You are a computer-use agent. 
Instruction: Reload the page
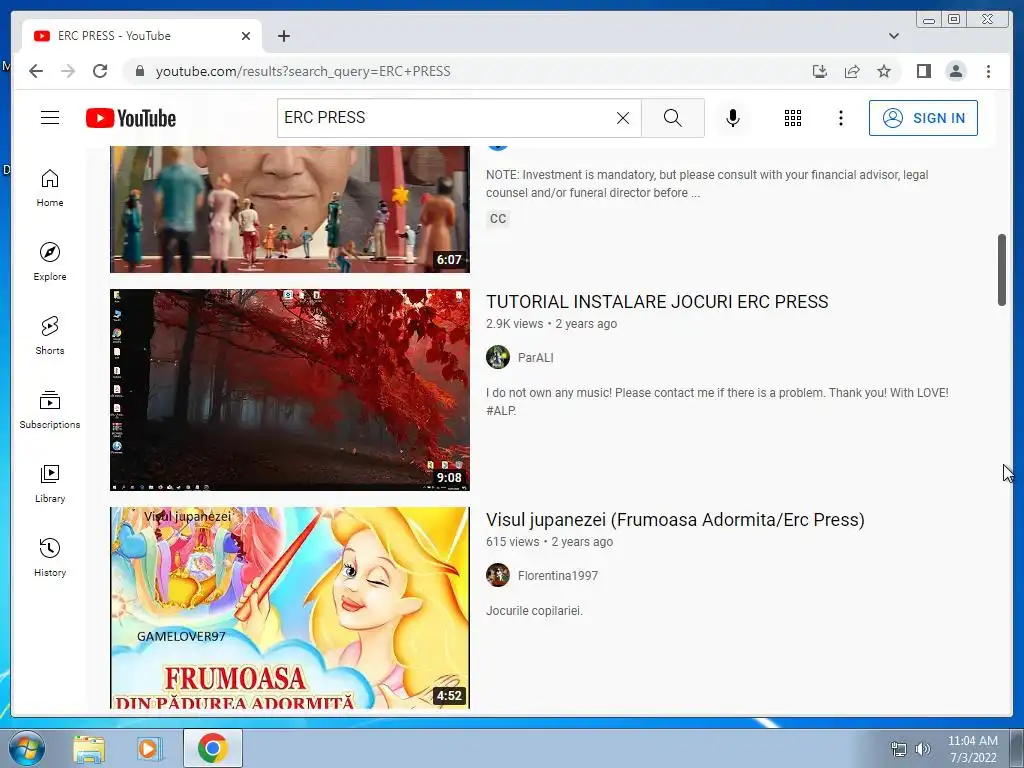coord(100,71)
